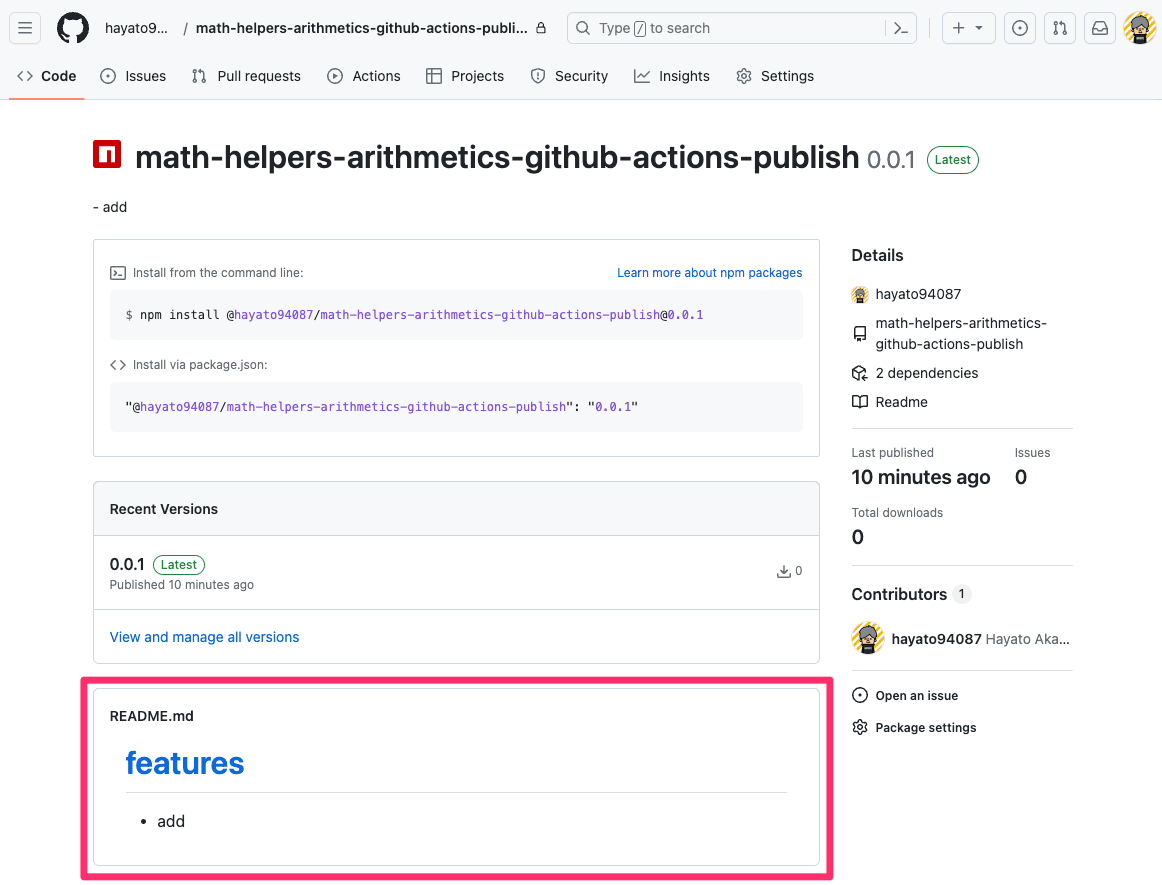Viewport: 1162px width, 885px height.
Task: Click the download count icon for 0.0.1
Action: click(783, 571)
